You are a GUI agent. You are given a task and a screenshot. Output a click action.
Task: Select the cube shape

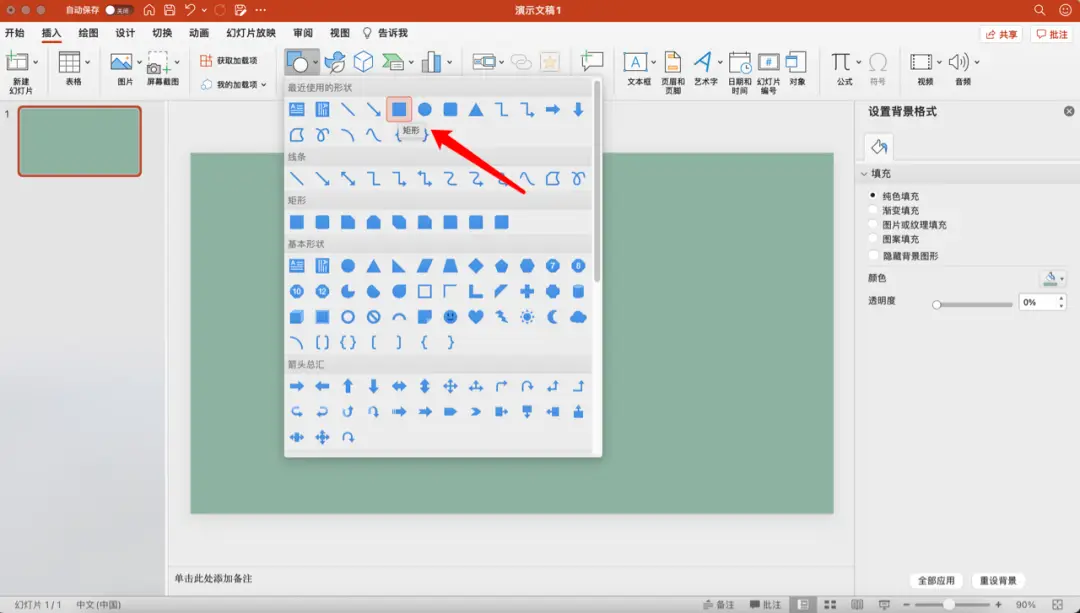pyautogui.click(x=297, y=317)
